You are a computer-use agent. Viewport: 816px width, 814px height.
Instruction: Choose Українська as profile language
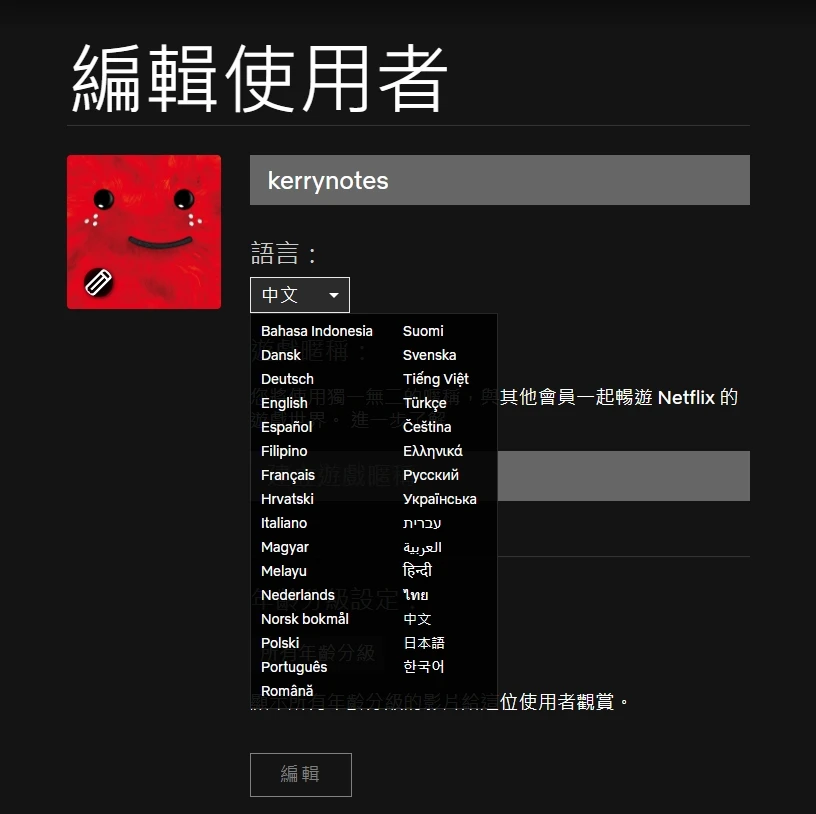pyautogui.click(x=440, y=499)
